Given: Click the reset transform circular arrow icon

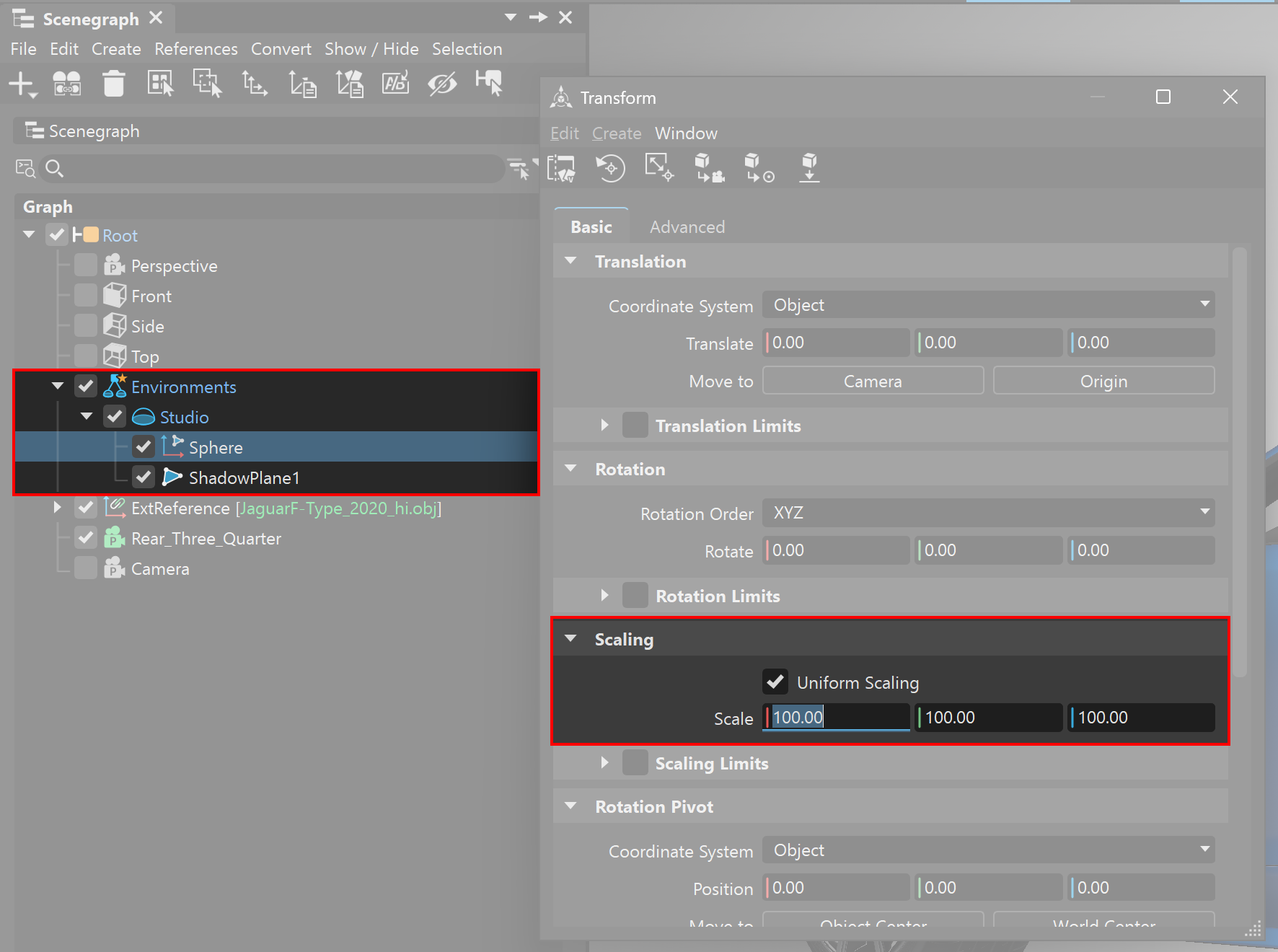Looking at the screenshot, I should tap(610, 168).
